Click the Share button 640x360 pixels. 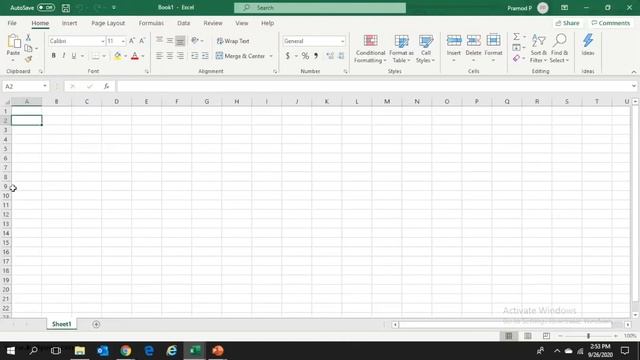(x=567, y=23)
